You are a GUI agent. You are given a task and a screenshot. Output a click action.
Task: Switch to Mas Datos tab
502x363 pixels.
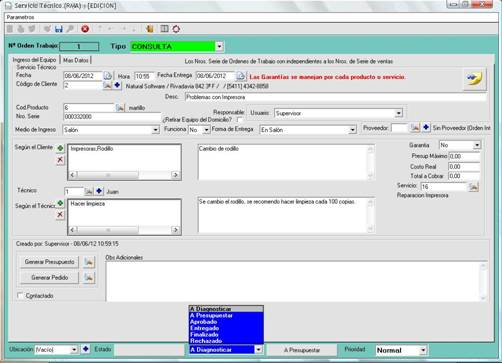[76, 60]
